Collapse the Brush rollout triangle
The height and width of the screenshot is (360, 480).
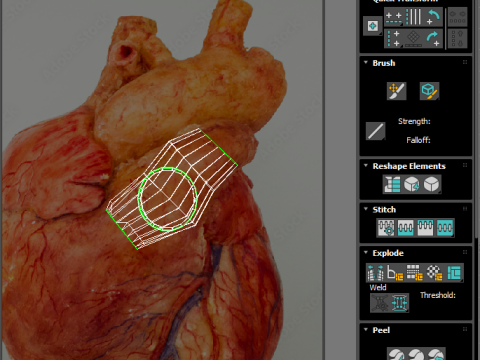point(366,62)
